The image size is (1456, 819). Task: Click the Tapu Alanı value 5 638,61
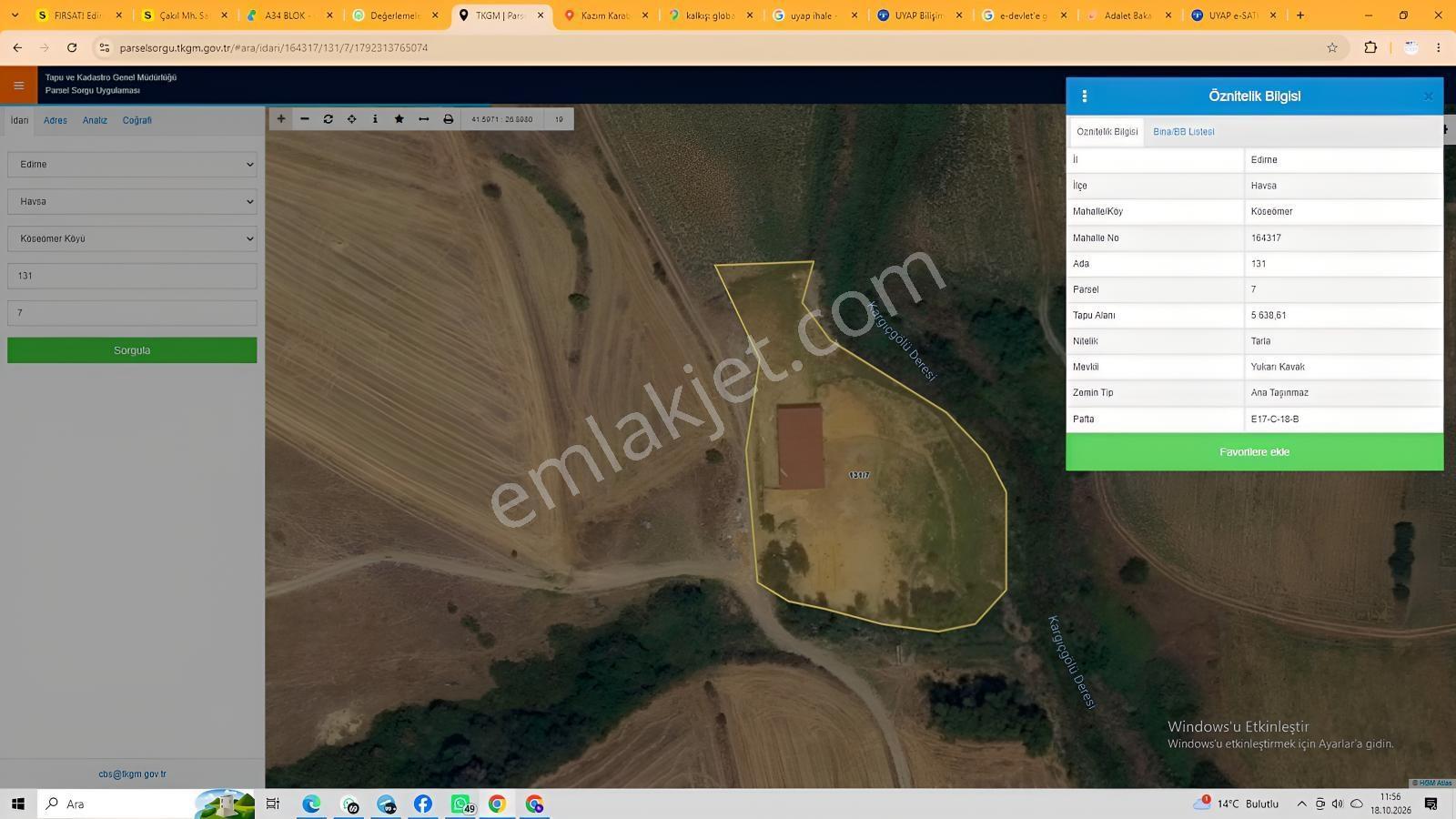click(x=1269, y=316)
